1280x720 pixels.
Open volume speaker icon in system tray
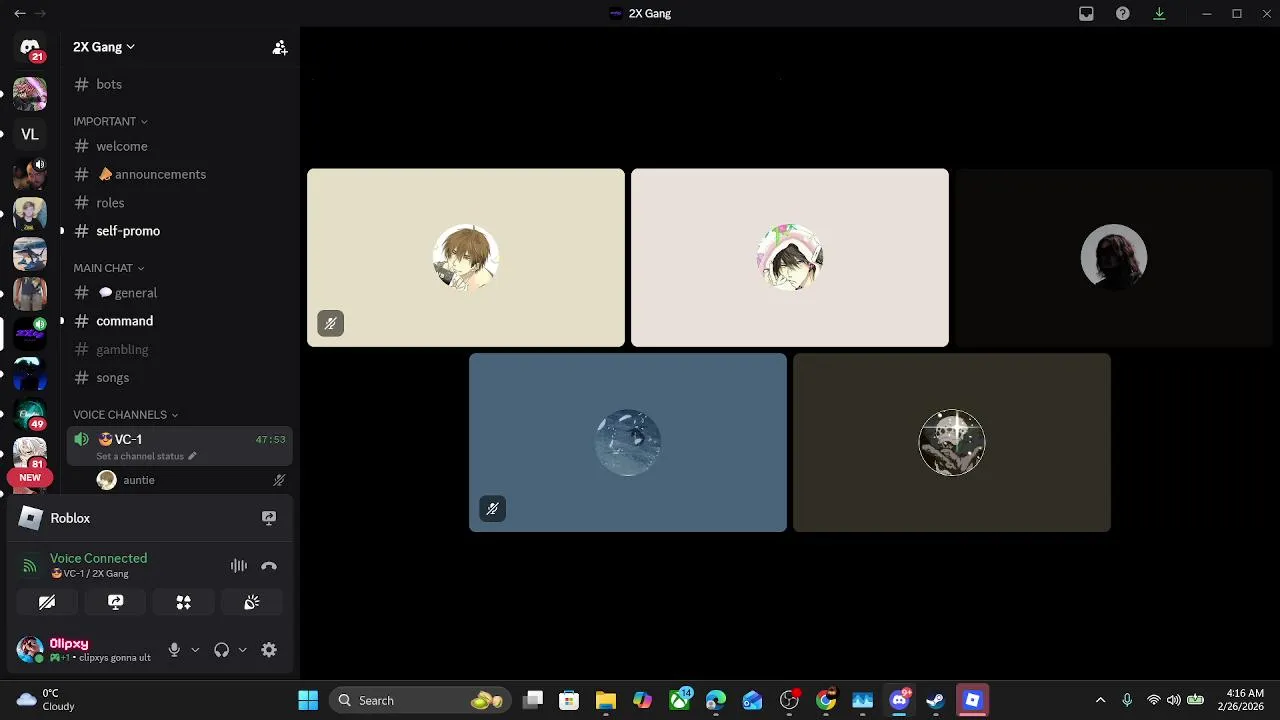pyautogui.click(x=1174, y=700)
